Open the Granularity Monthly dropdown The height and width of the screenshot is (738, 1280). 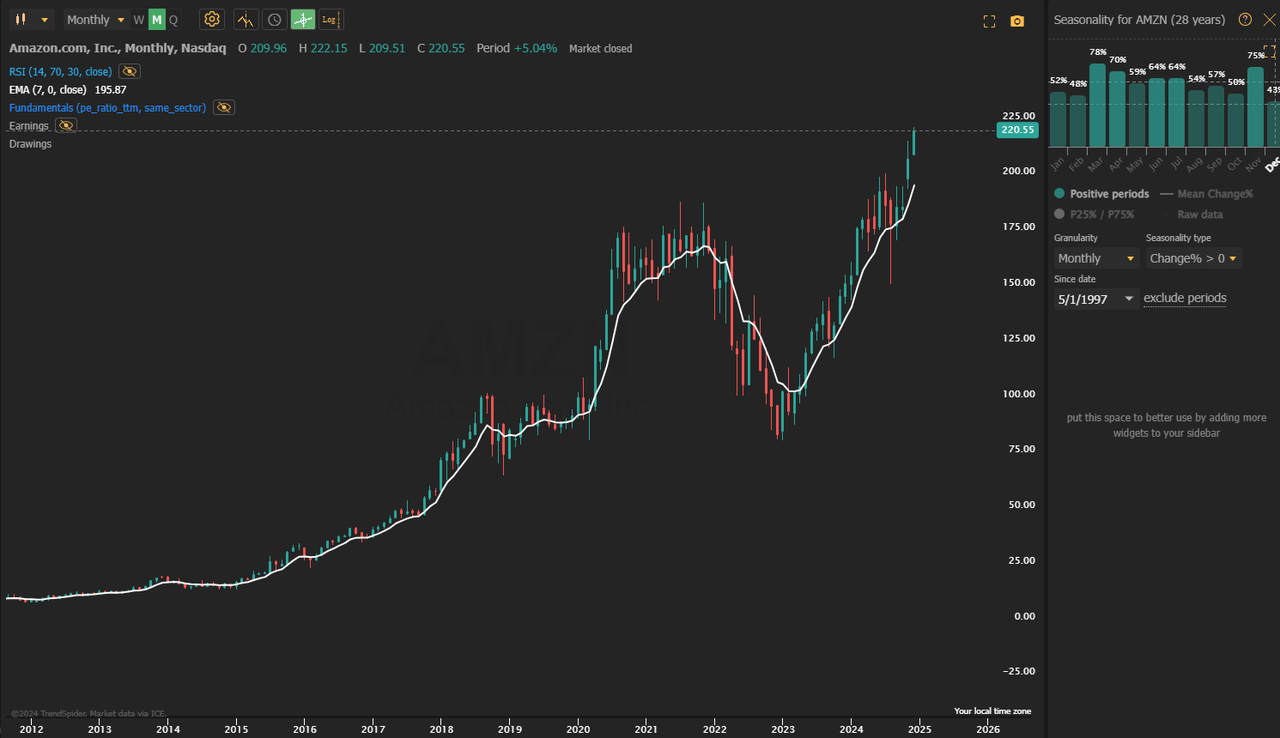click(1096, 258)
